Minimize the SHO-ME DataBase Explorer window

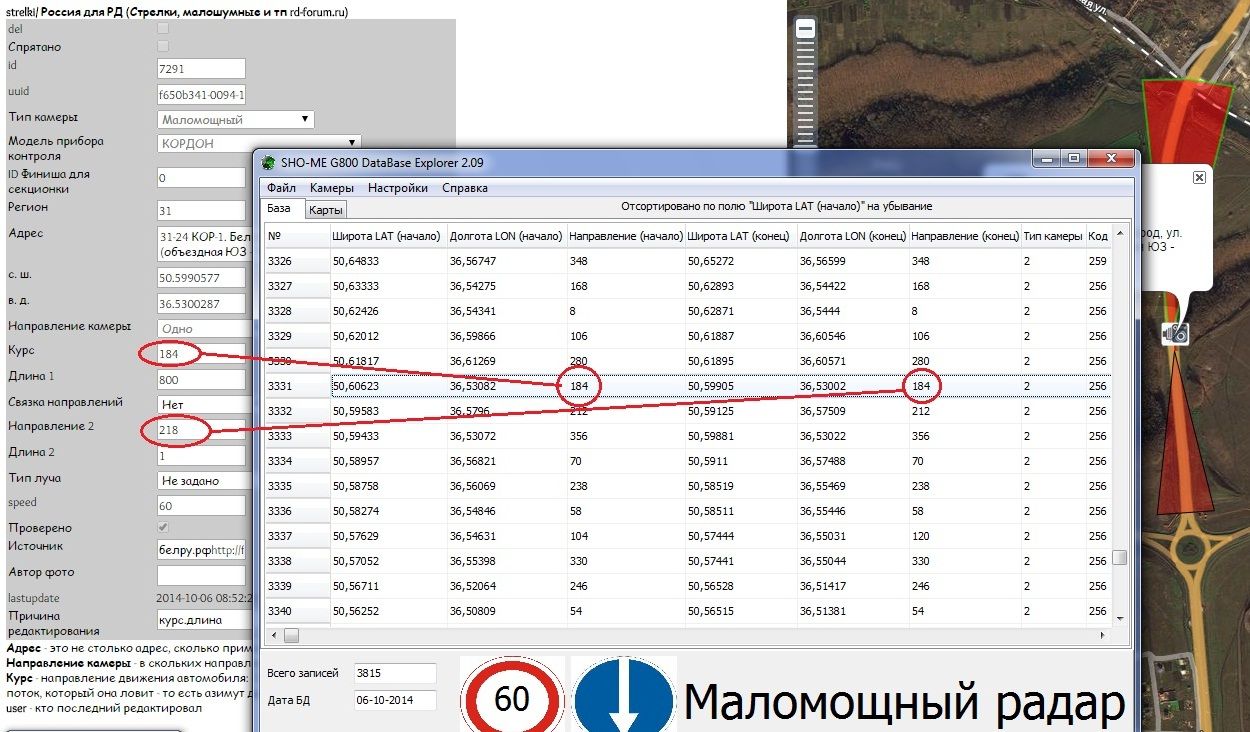tap(1048, 159)
